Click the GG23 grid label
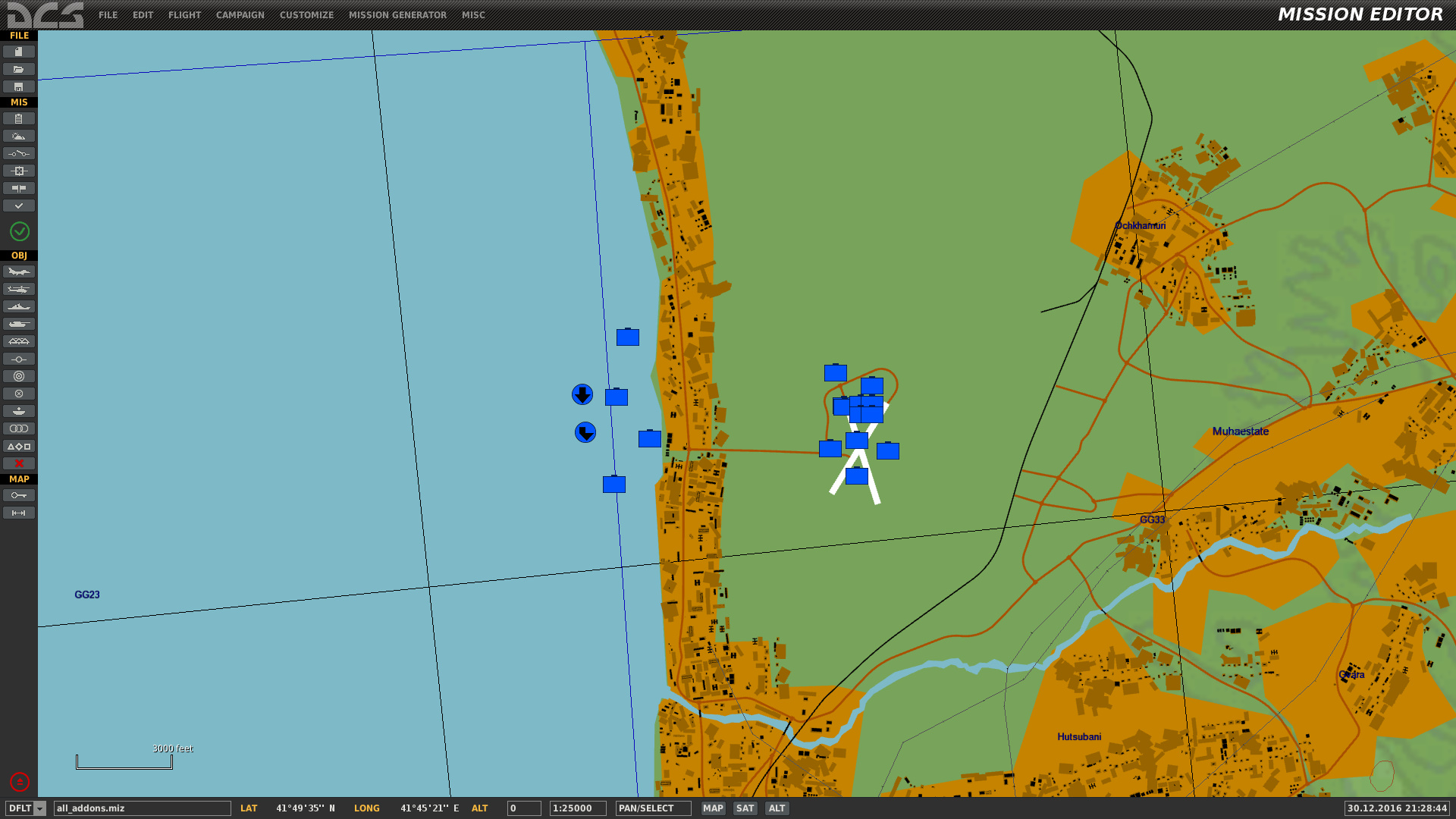Screen dimensions: 1456x819 coord(87,595)
